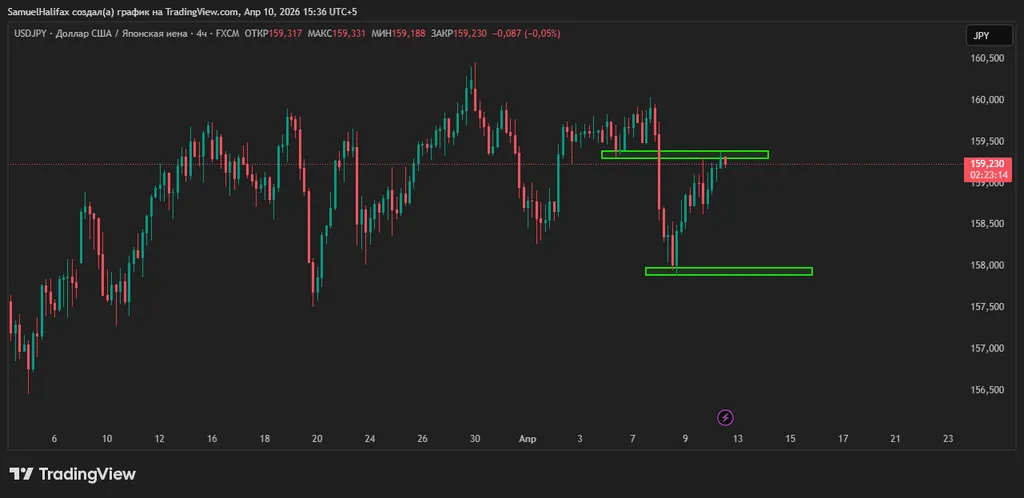Click the lightning bolt event icon
Screen dimensions: 1024x498
[726, 417]
